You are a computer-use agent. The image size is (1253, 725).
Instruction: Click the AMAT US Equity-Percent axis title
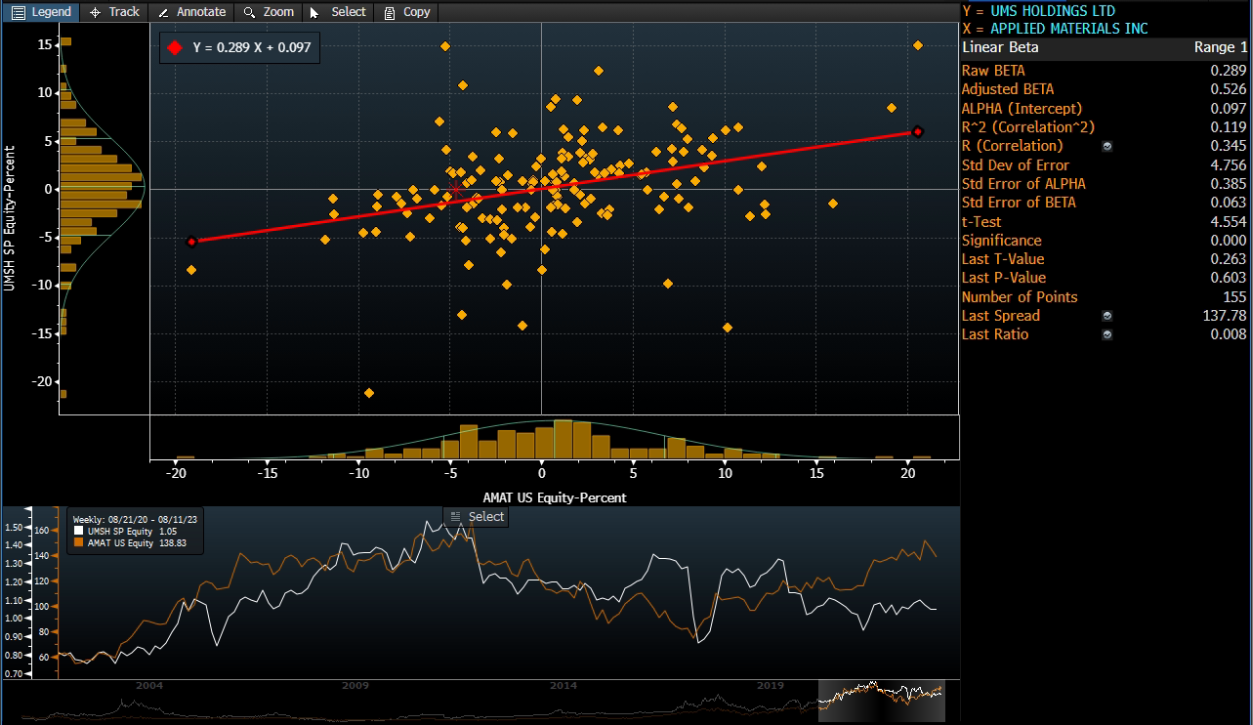tap(556, 497)
